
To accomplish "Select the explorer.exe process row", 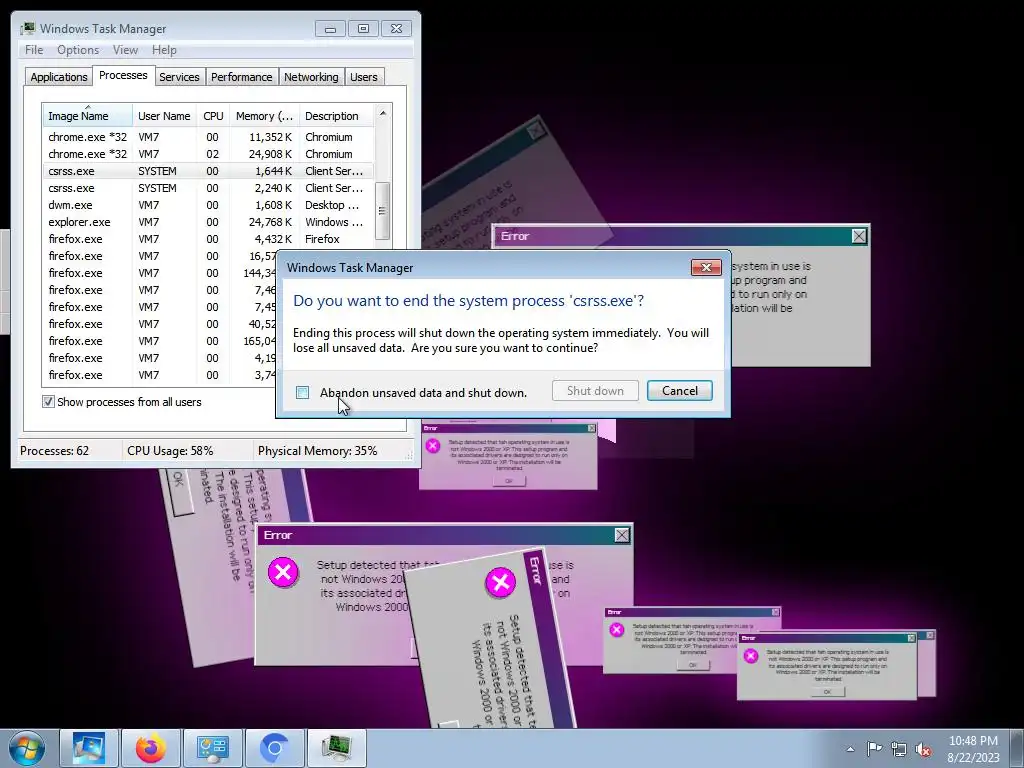I will click(x=208, y=222).
